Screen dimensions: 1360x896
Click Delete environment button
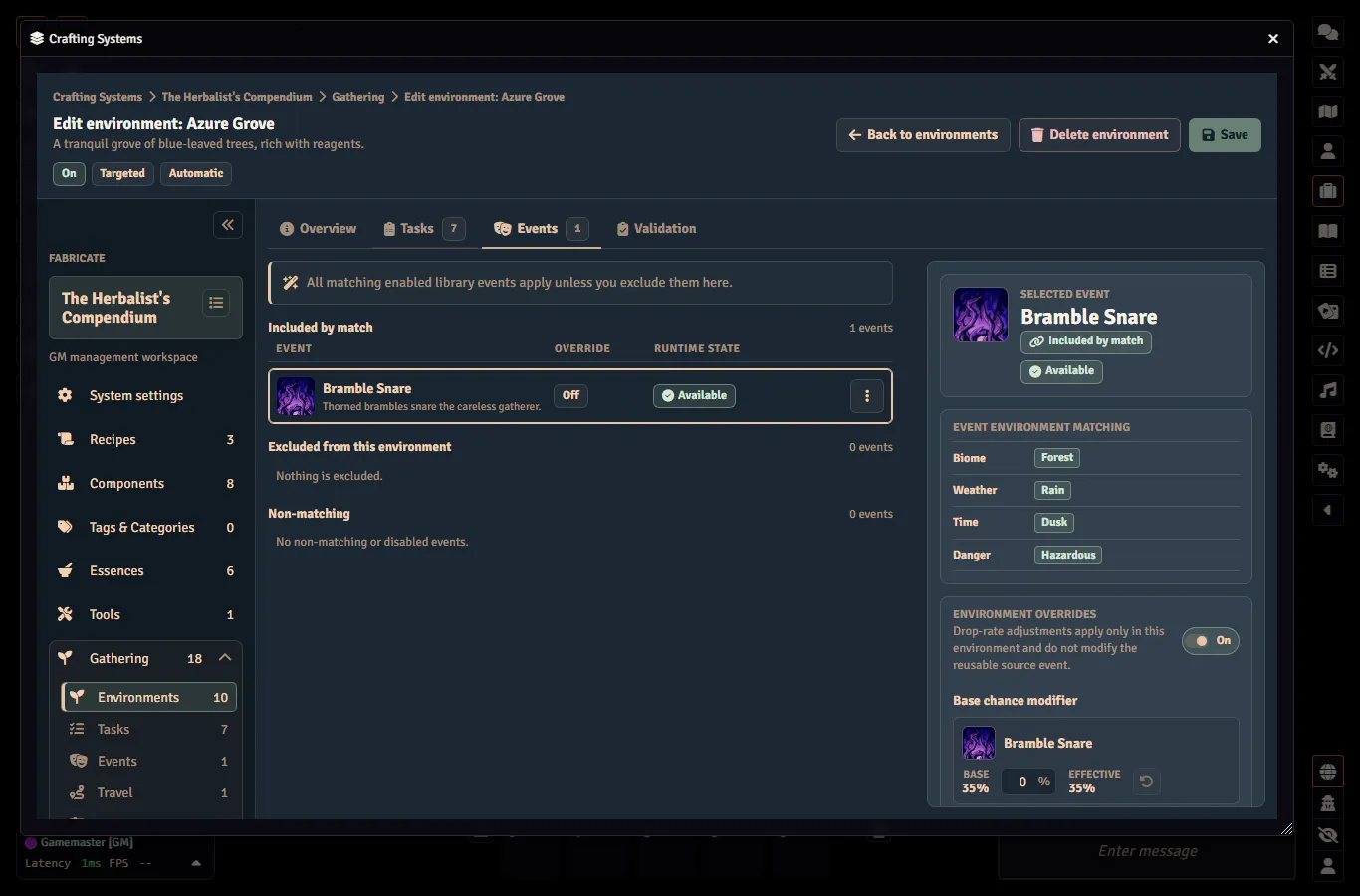tap(1099, 135)
